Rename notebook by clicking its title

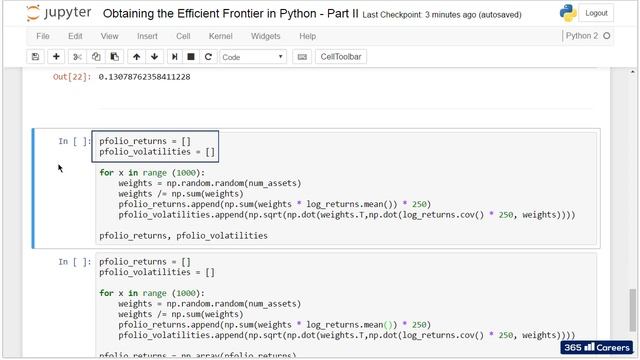point(231,13)
